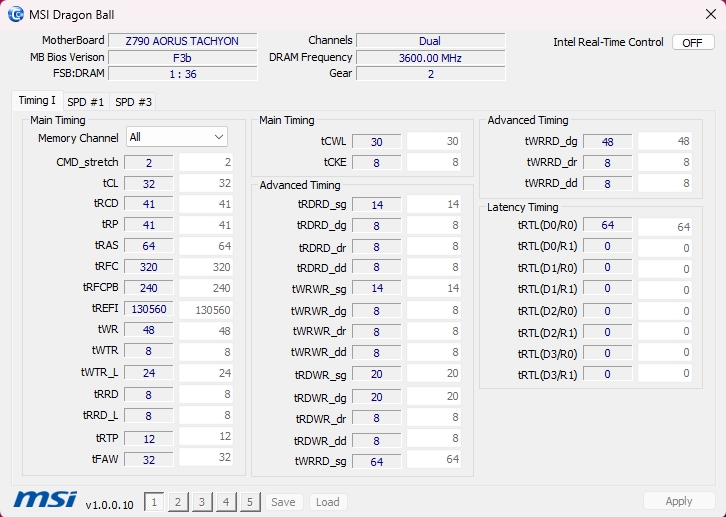Click the 1 : 36 FSB:DRAM value

coord(182,74)
